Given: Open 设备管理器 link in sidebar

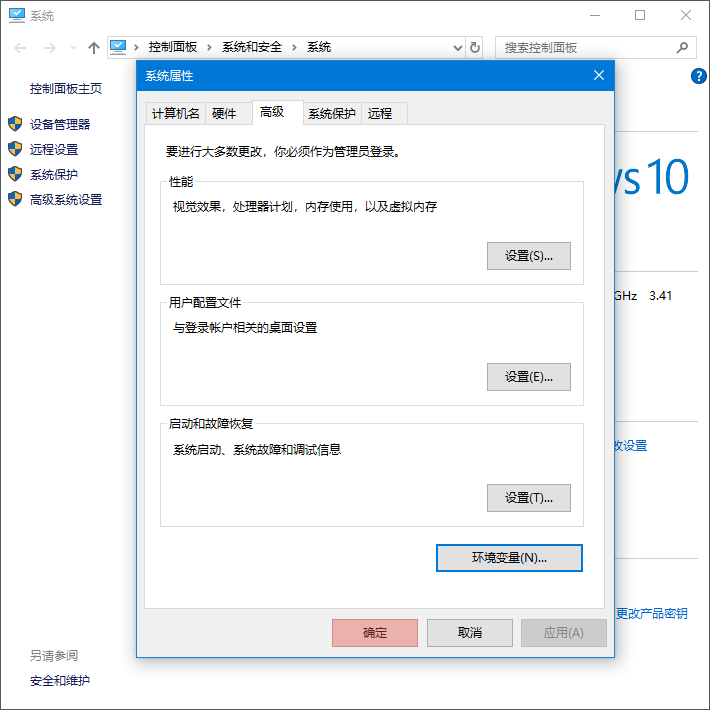Looking at the screenshot, I should tap(60, 124).
